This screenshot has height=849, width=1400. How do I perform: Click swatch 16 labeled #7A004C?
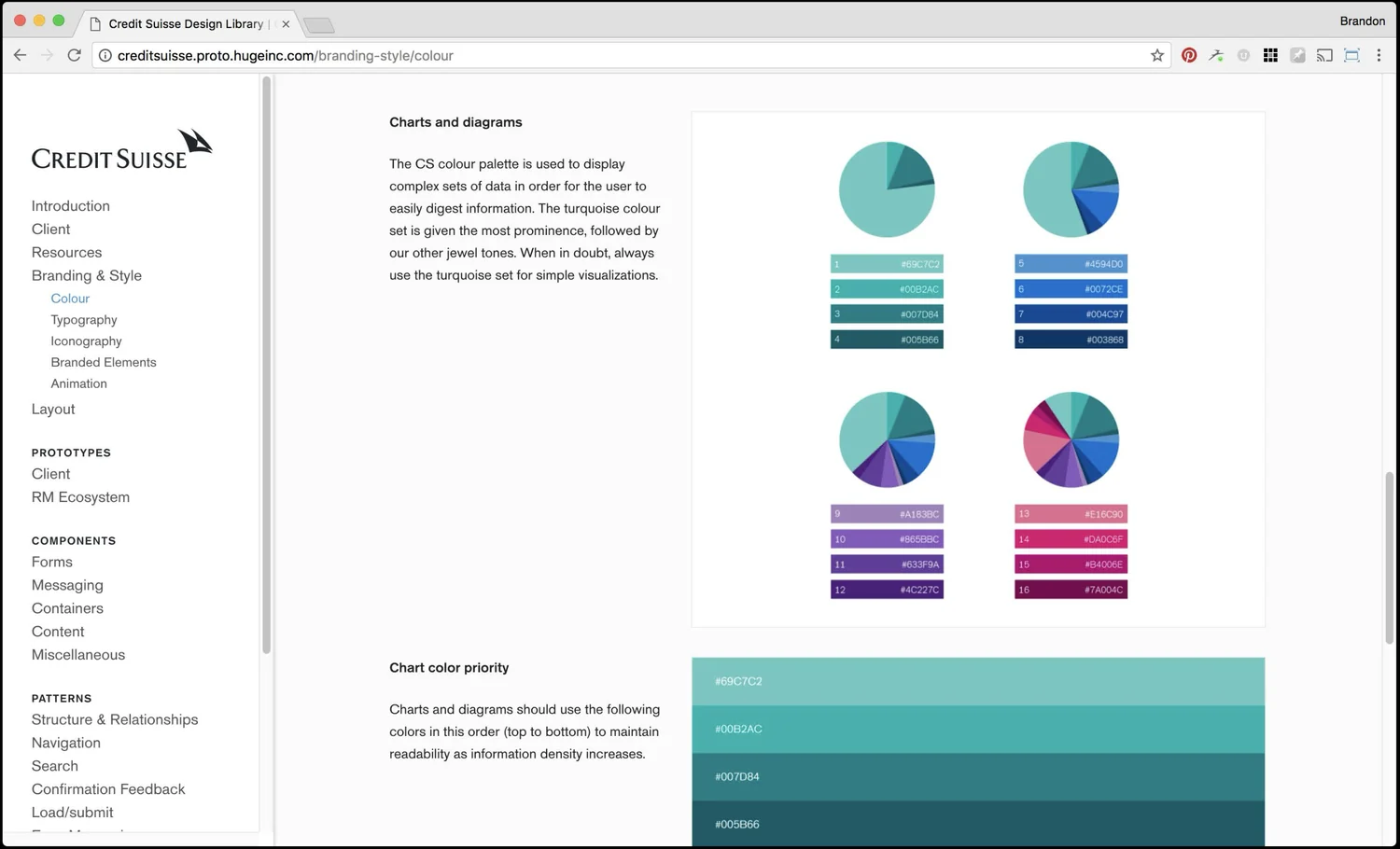[x=1071, y=590]
